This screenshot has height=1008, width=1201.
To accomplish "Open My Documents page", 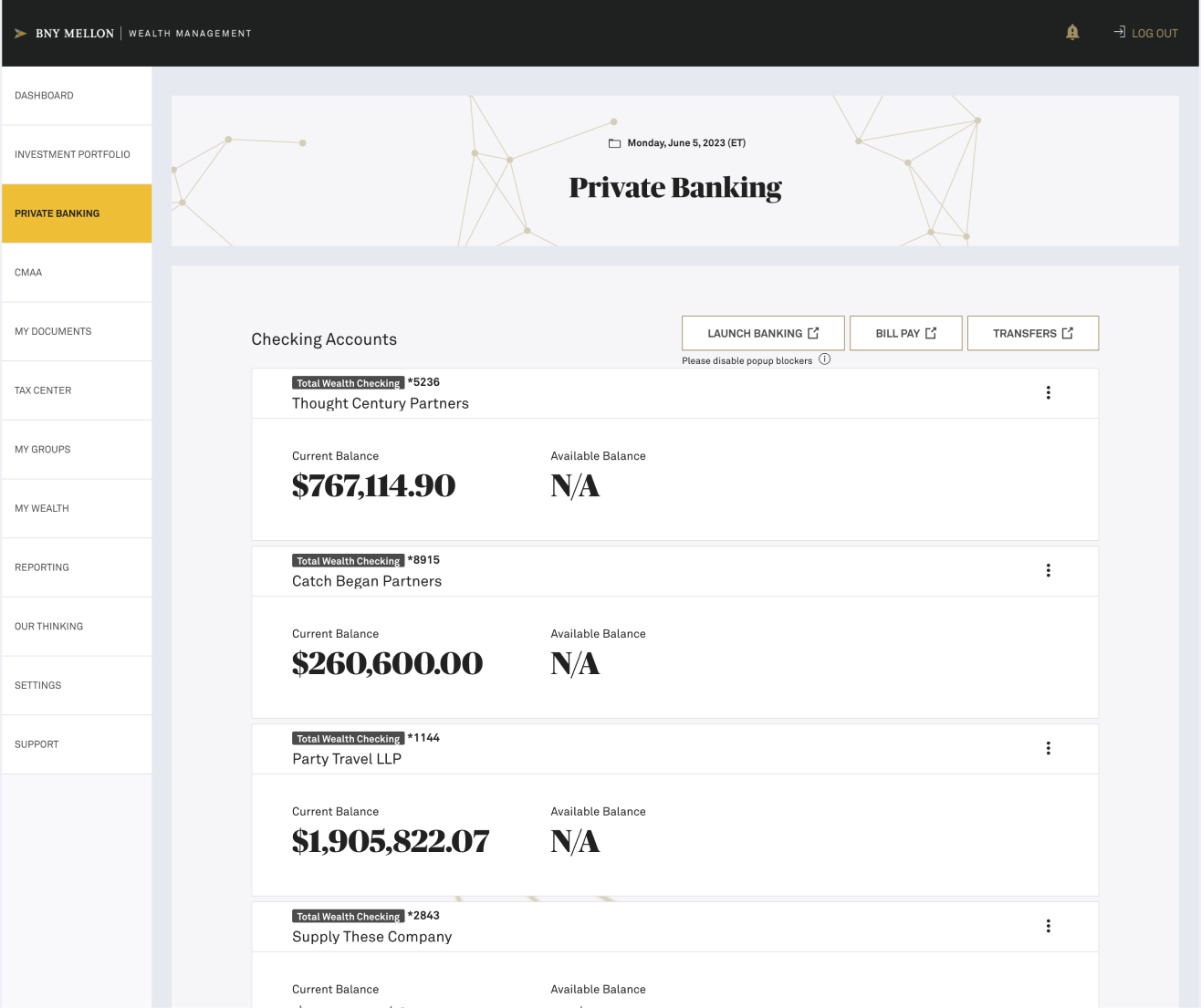I will coord(77,331).
